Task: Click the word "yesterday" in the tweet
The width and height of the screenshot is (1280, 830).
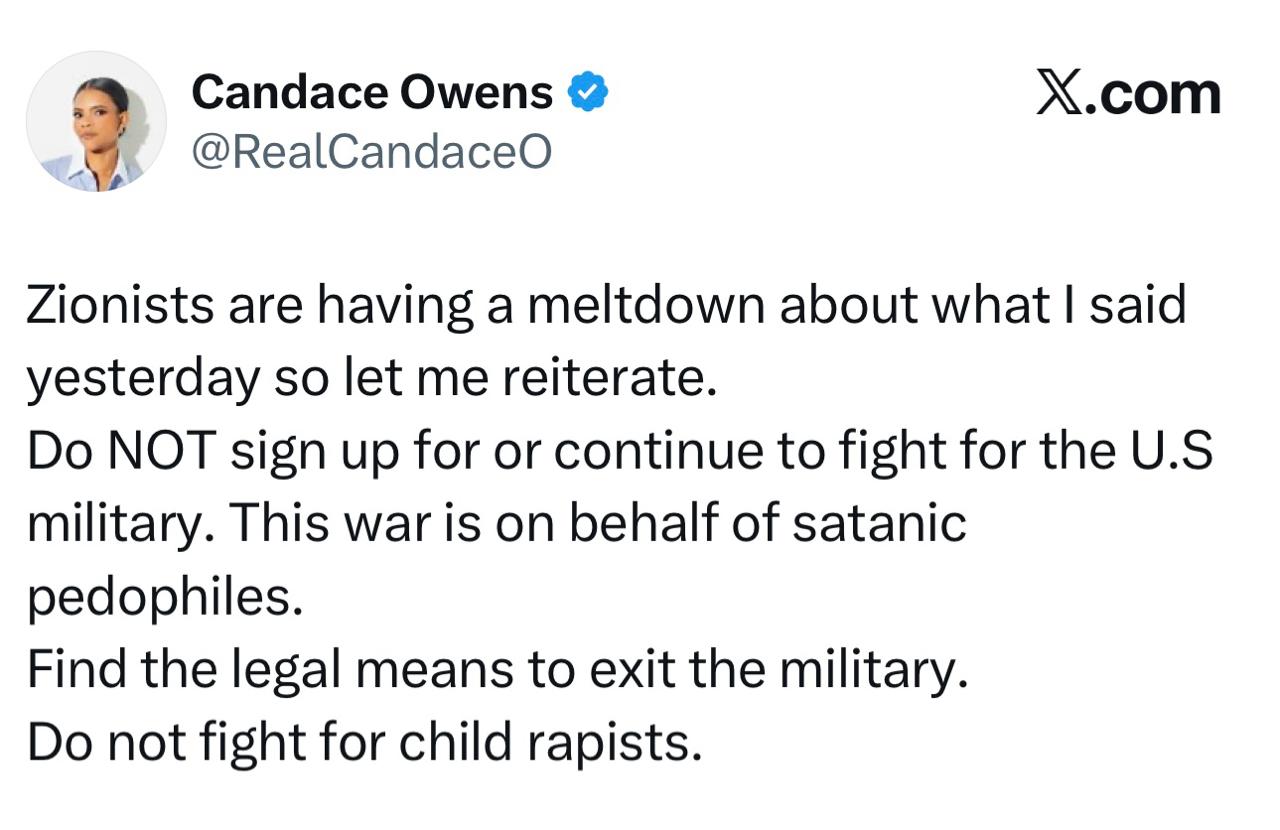Action: pos(142,379)
